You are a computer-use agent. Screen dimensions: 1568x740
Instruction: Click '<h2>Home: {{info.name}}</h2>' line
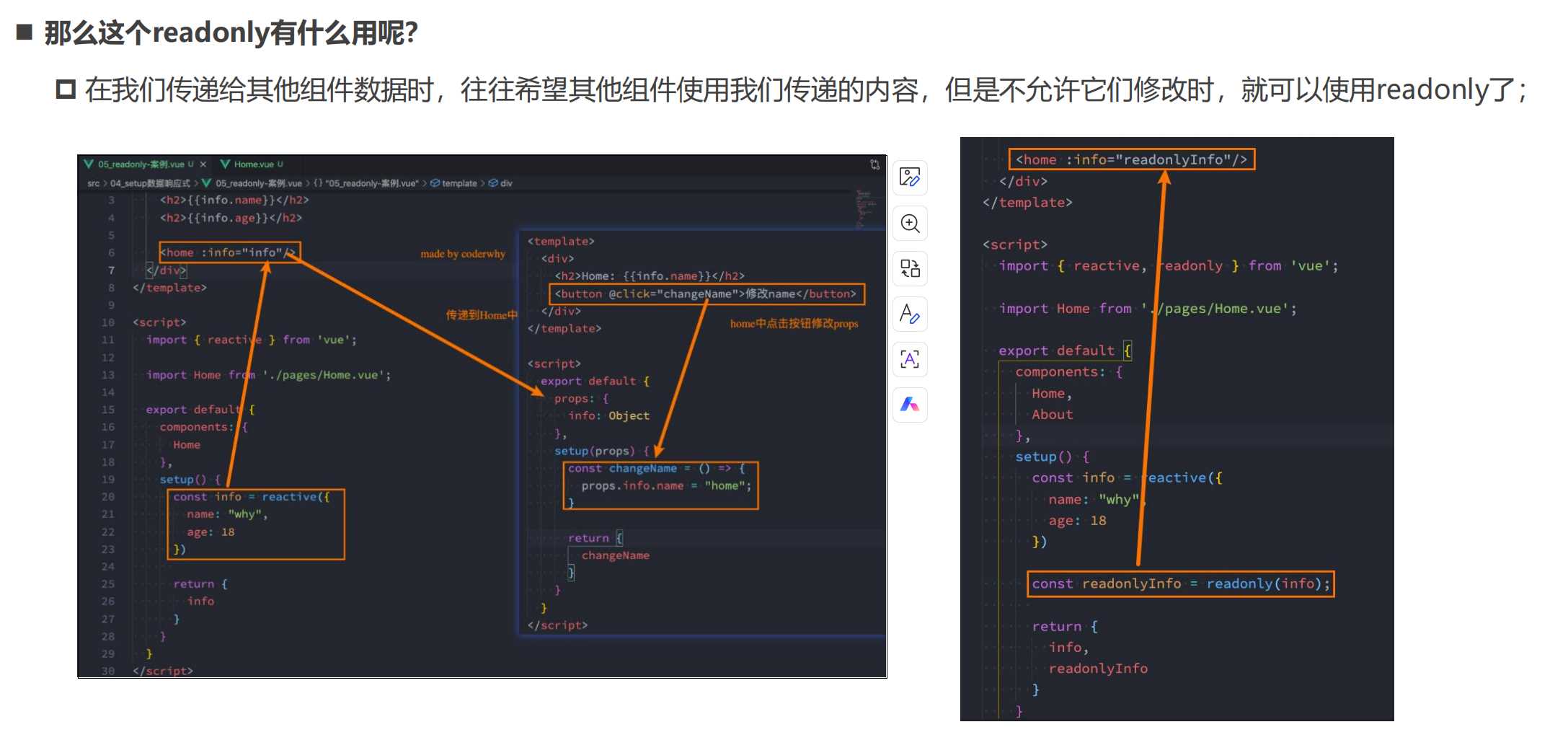pyautogui.click(x=649, y=276)
